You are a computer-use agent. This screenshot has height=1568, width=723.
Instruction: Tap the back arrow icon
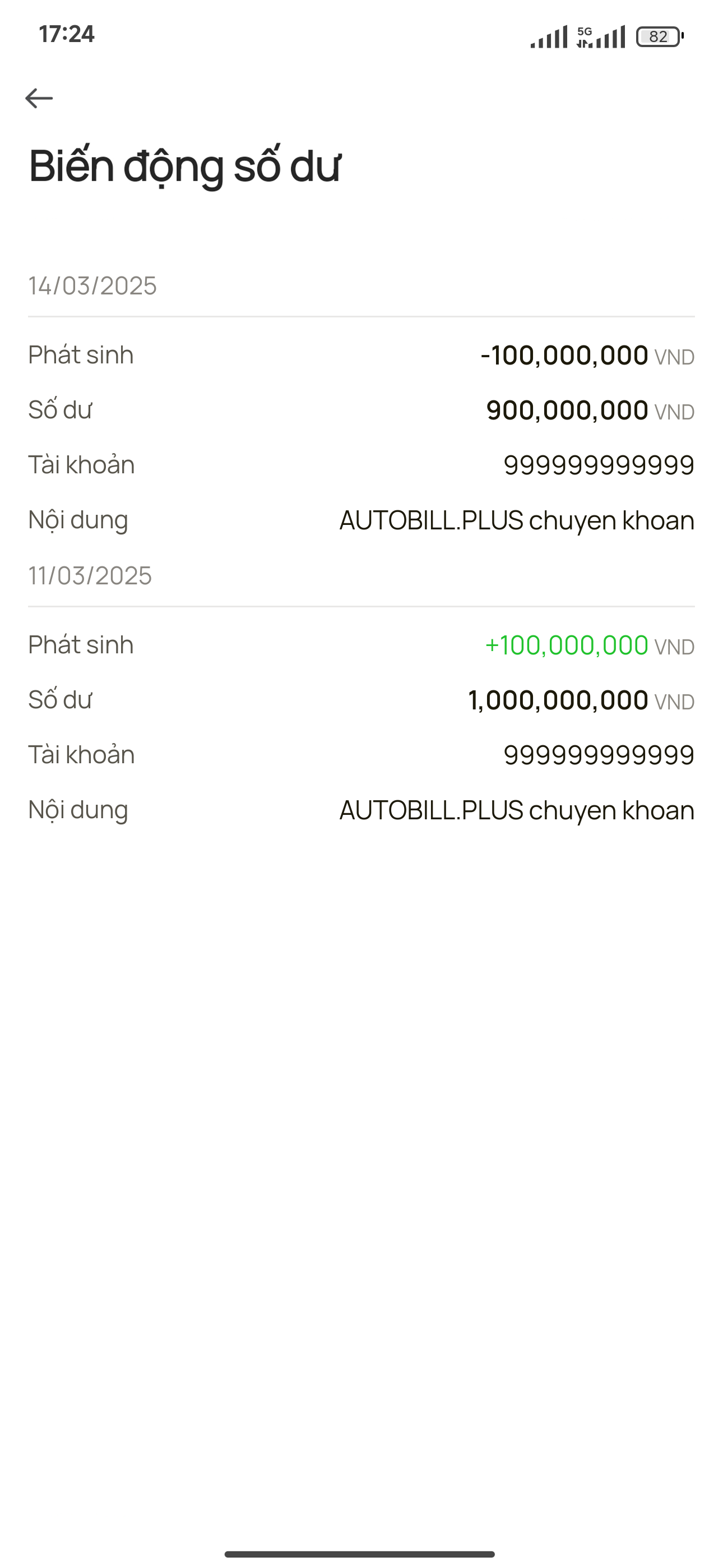point(39,98)
